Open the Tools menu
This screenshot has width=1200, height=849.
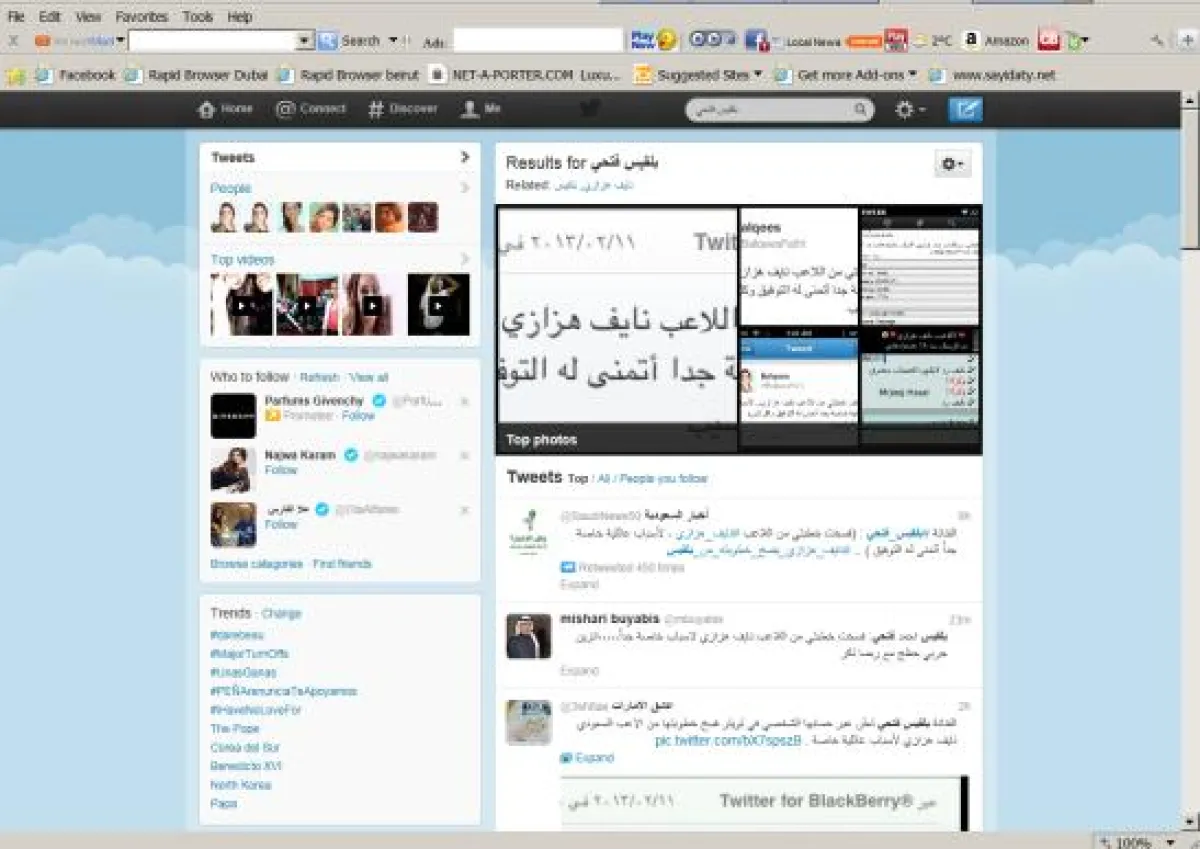(x=198, y=17)
